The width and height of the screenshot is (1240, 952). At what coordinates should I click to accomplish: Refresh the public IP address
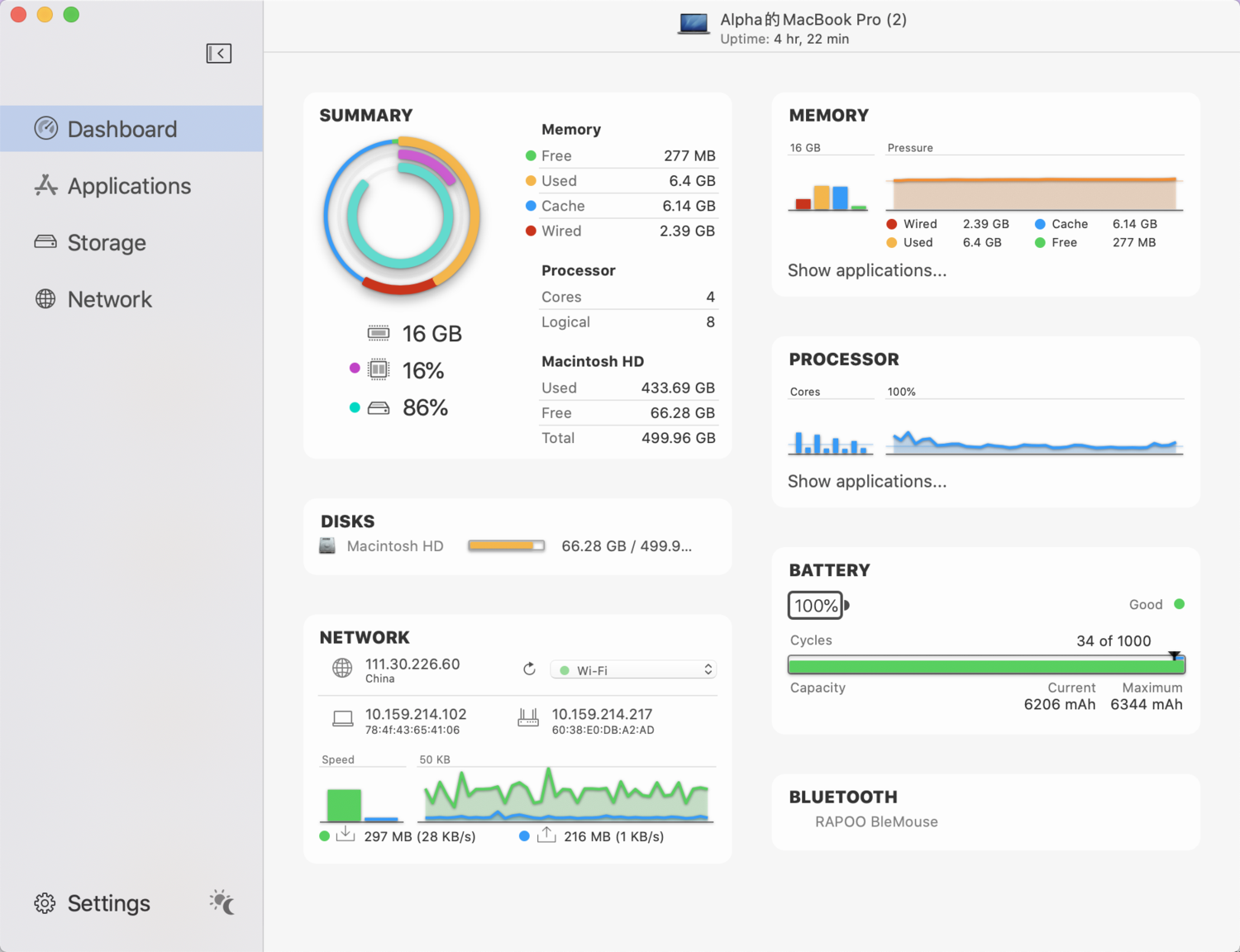point(530,669)
